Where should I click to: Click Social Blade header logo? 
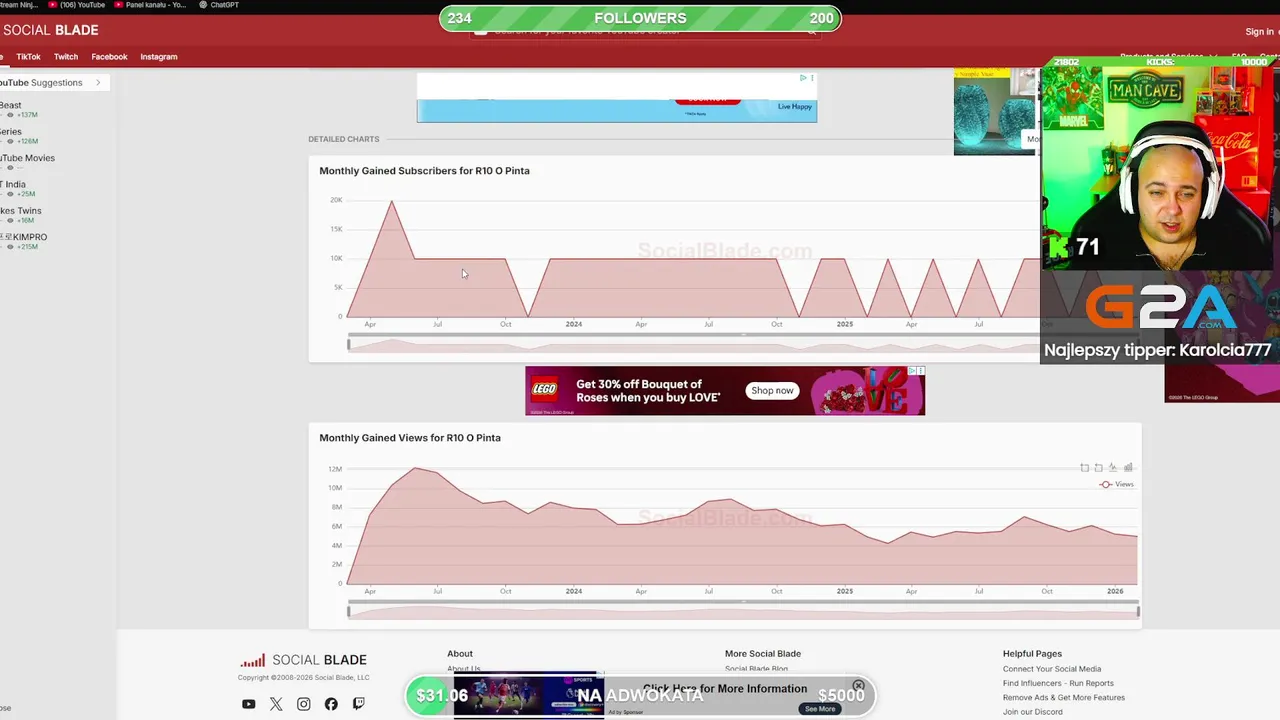point(50,30)
